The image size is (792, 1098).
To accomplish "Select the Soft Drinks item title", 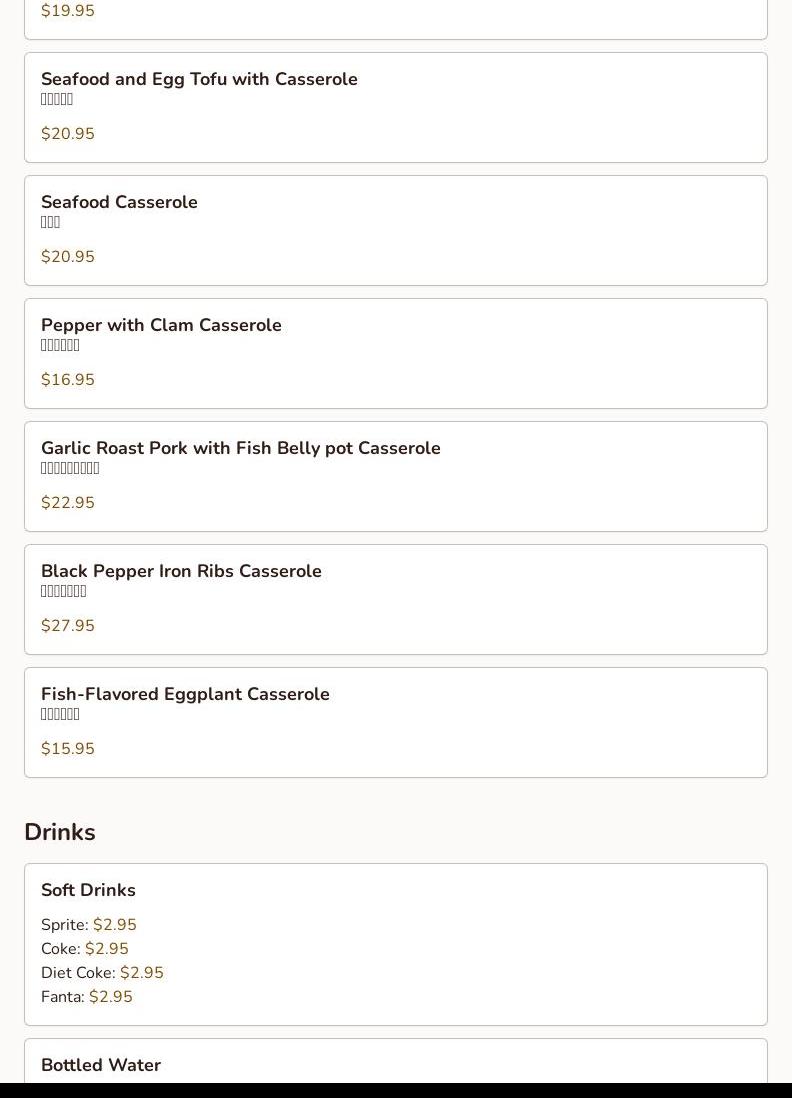I will coord(88,890).
